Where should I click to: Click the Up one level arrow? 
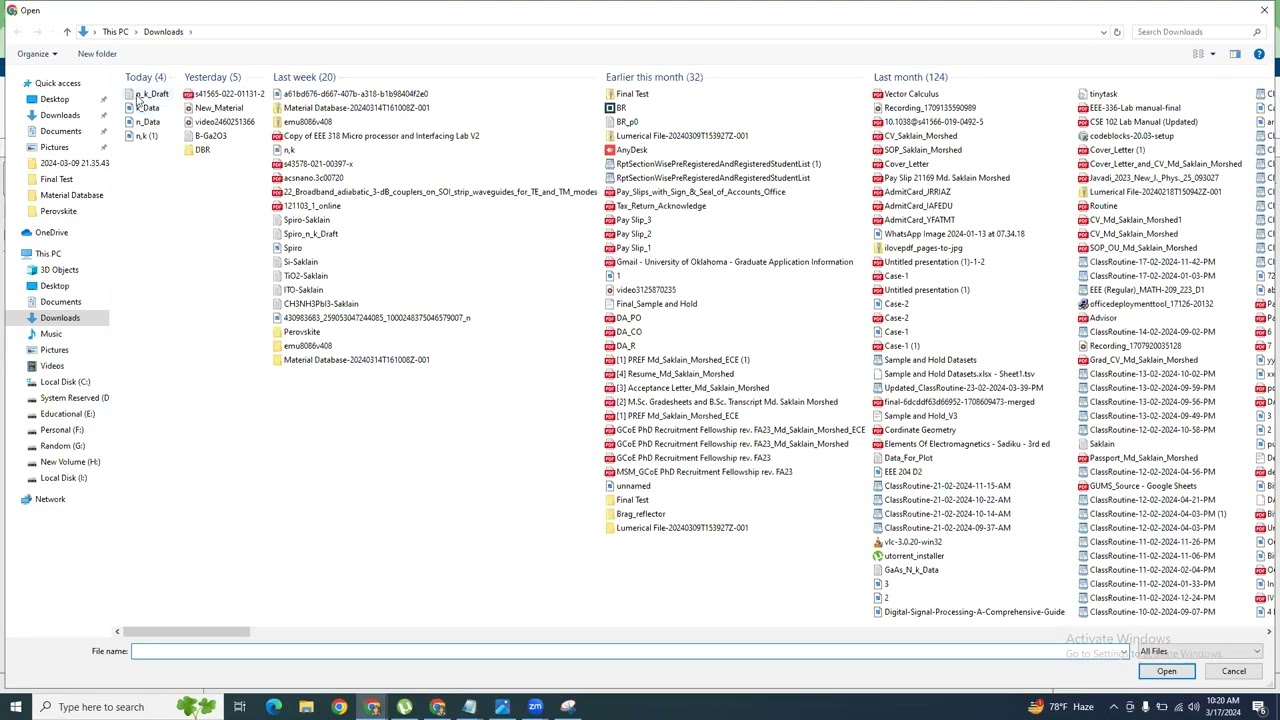[x=67, y=32]
